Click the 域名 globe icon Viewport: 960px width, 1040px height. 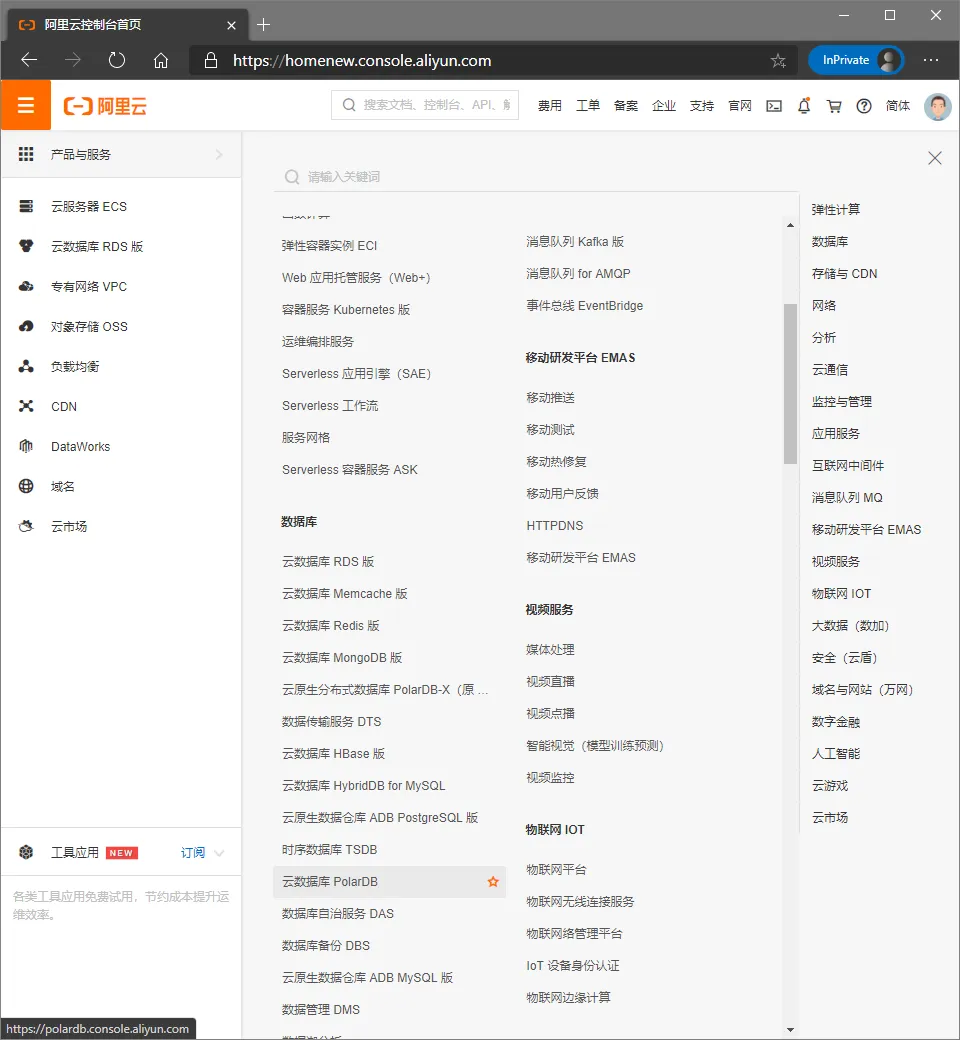tap(26, 486)
